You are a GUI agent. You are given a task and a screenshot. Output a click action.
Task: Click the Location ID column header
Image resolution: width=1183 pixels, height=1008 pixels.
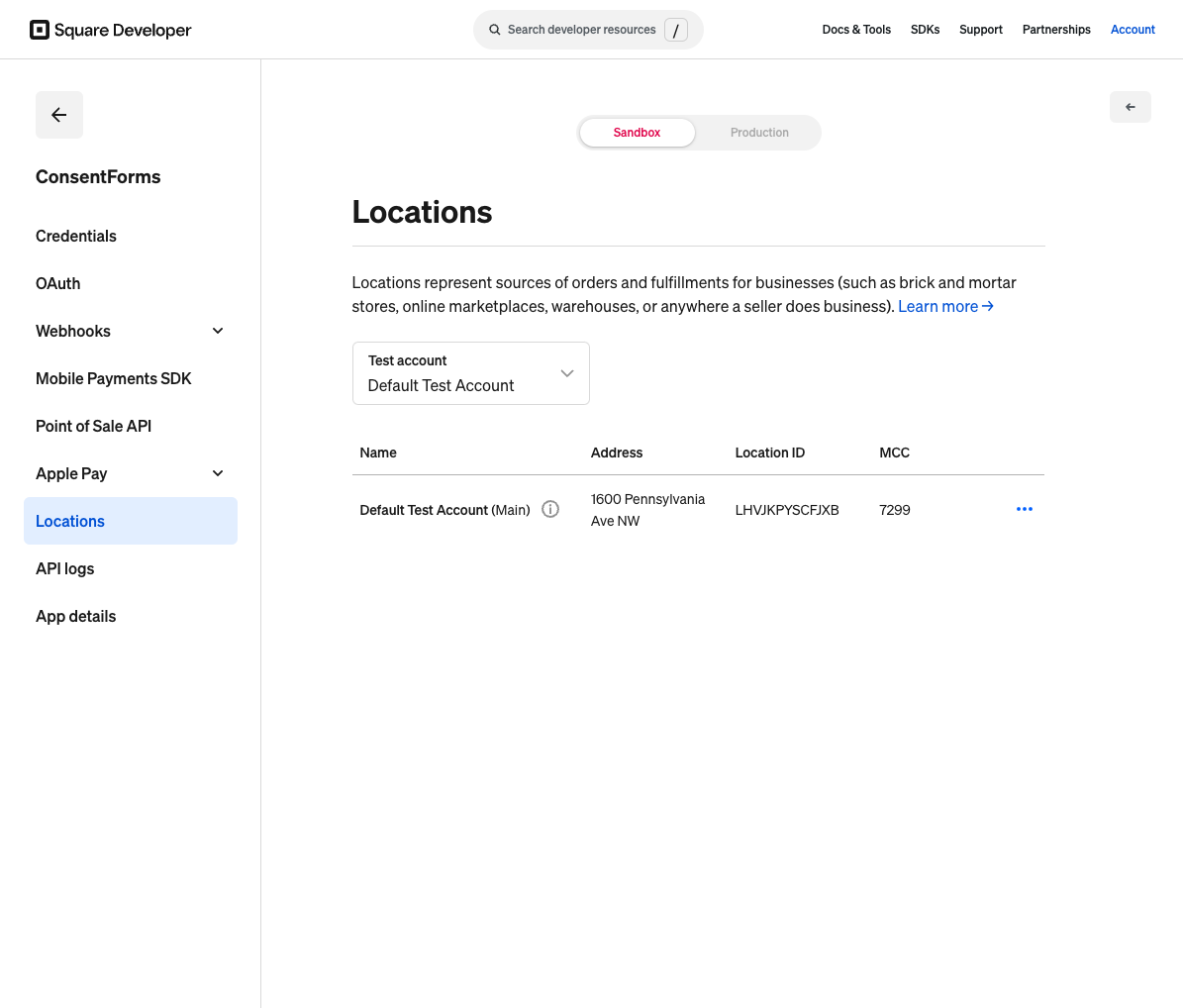(769, 453)
